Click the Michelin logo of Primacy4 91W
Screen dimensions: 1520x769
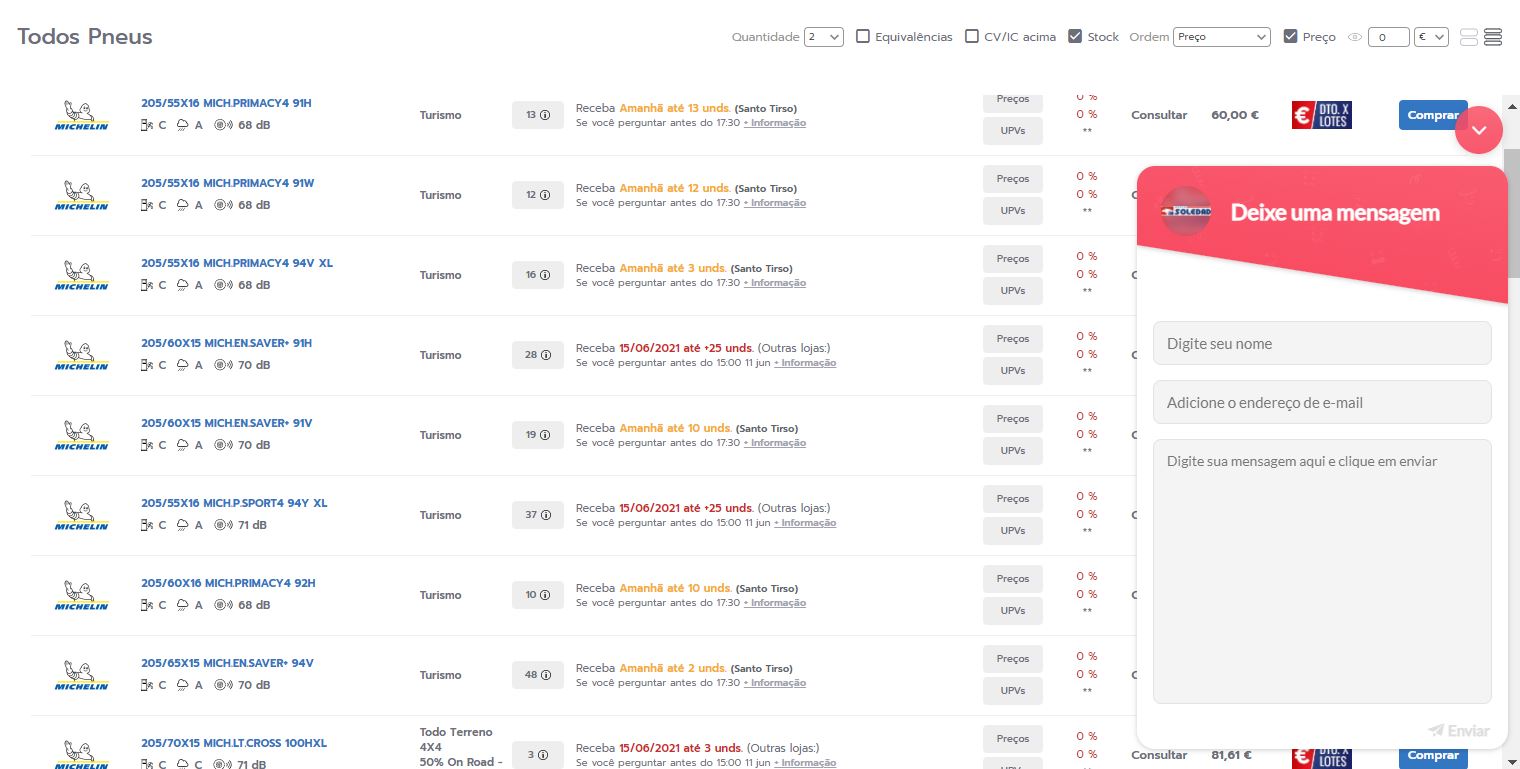81,195
